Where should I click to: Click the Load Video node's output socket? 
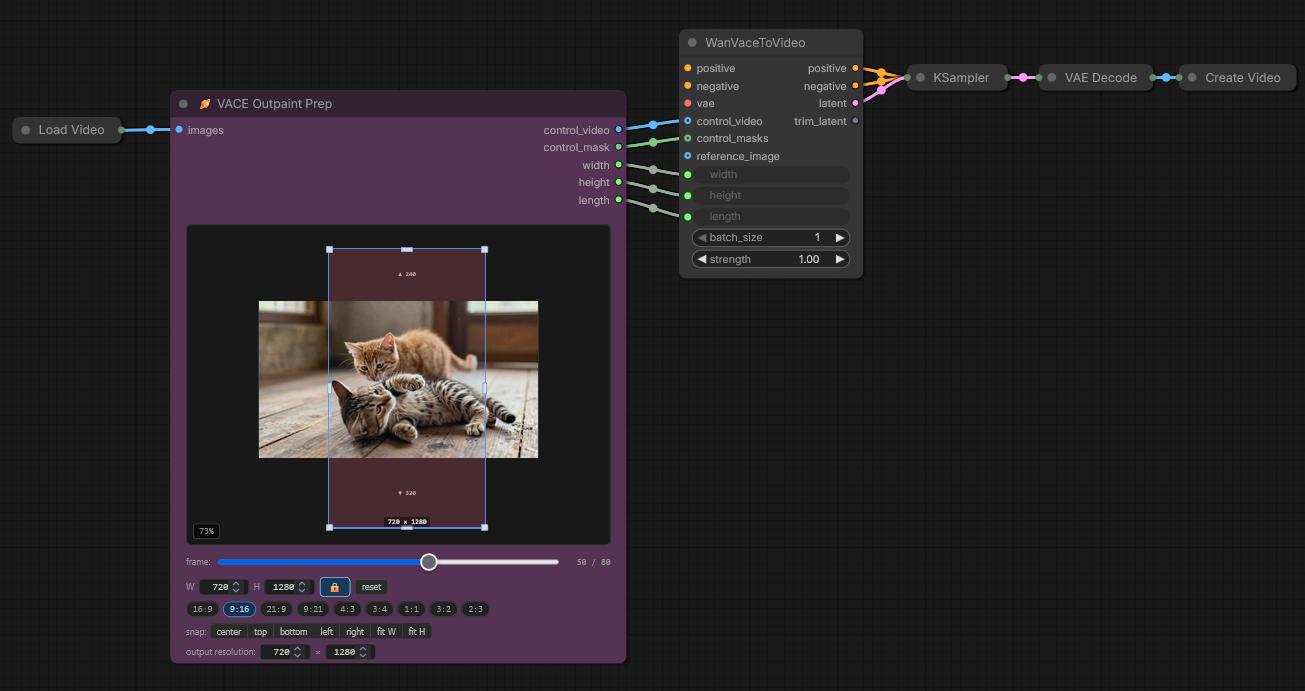(121, 130)
